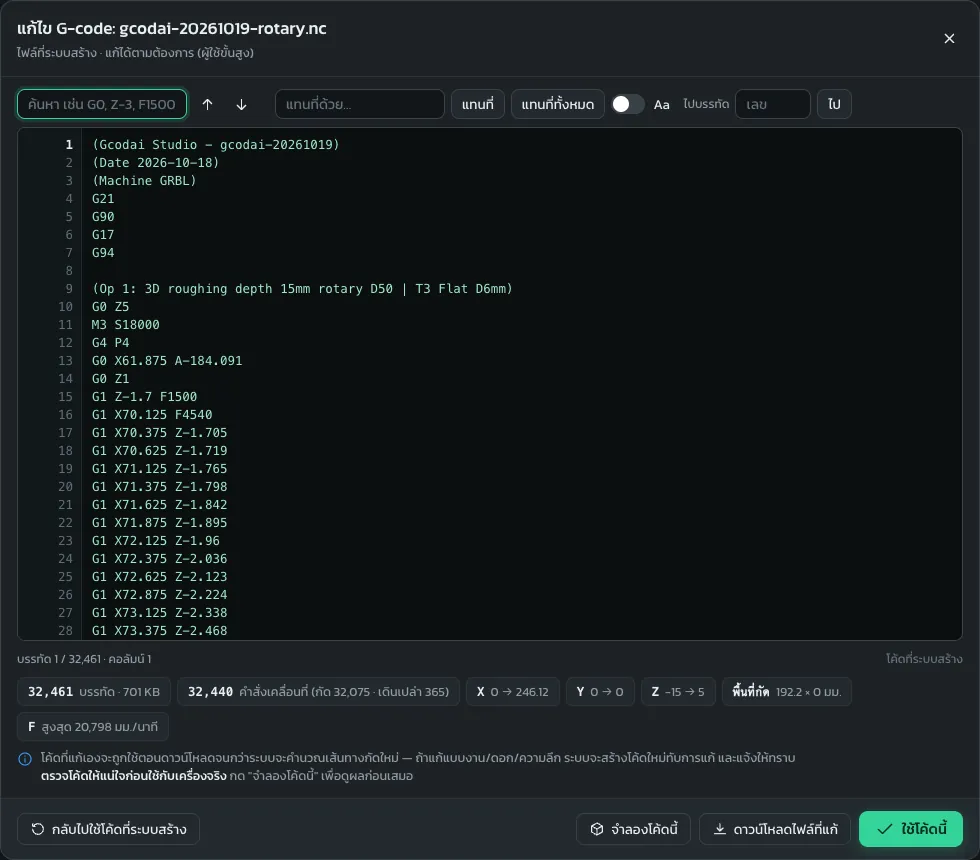Focus the go-to-line number field
This screenshot has height=860, width=980.
[772, 104]
